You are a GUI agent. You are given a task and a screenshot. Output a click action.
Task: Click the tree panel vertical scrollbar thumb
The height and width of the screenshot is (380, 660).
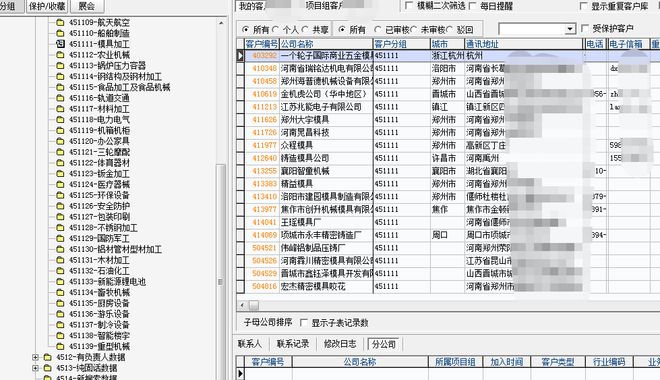[221, 272]
